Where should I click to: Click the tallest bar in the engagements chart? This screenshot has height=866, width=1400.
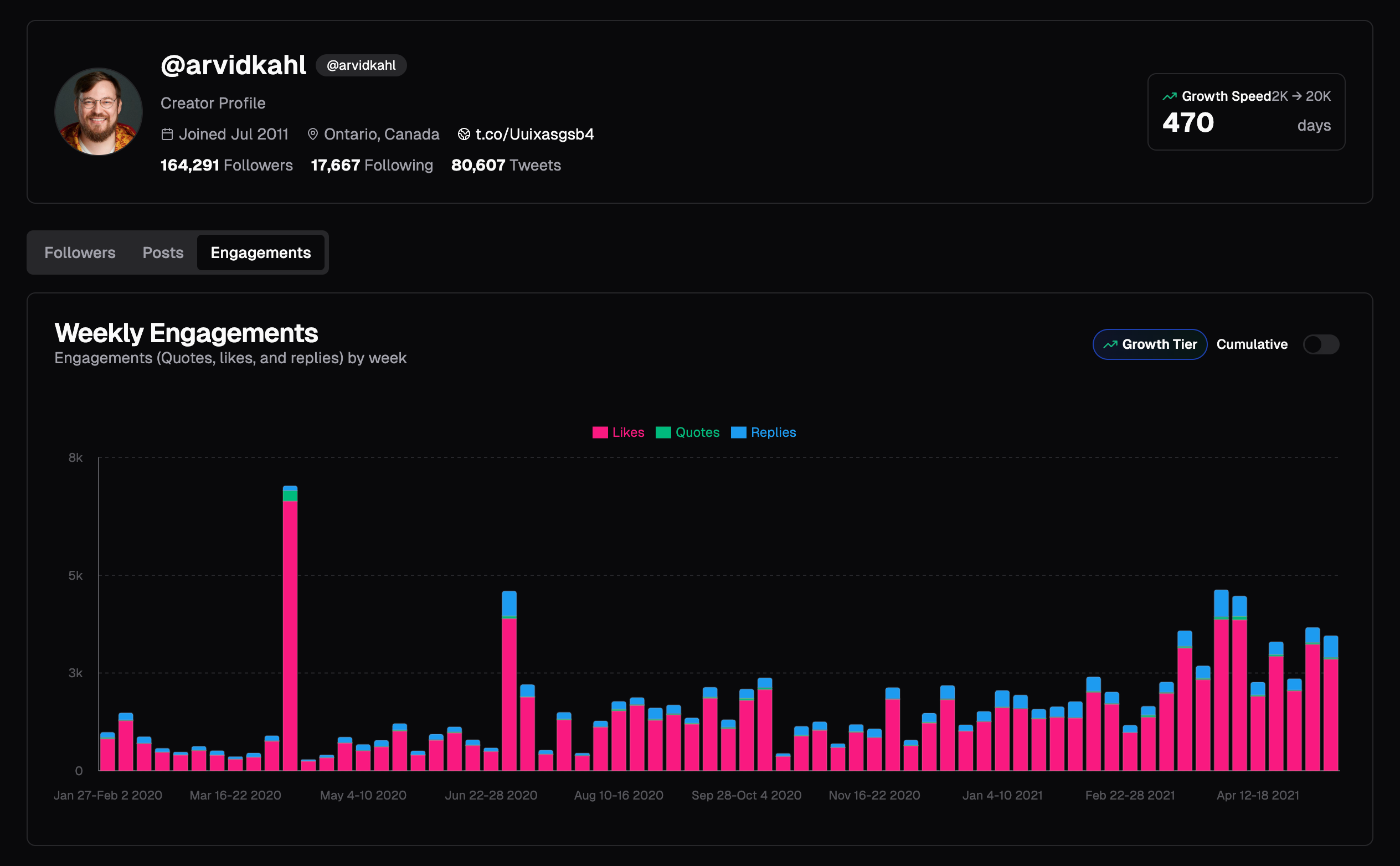pyautogui.click(x=290, y=630)
